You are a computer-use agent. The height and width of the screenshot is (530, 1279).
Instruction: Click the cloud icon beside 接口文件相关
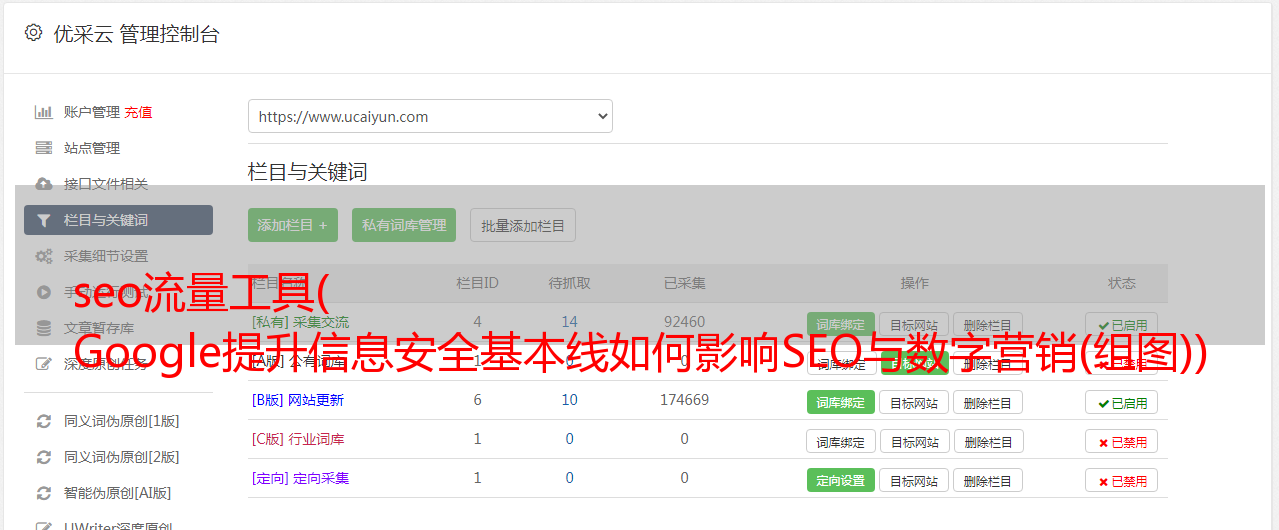pos(43,184)
